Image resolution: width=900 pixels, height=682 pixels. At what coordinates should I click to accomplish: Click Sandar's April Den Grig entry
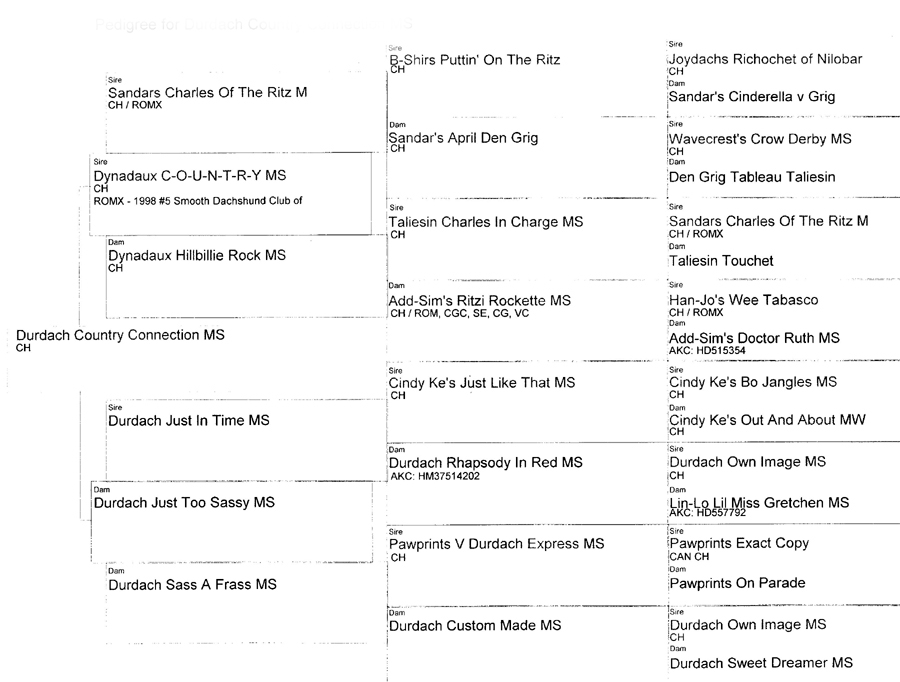pos(463,138)
